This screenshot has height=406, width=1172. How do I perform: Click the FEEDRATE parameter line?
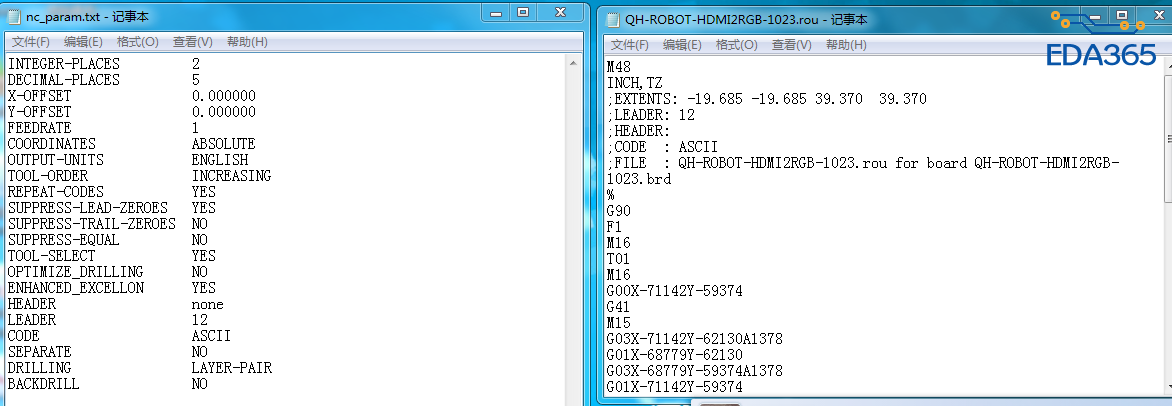pos(103,128)
